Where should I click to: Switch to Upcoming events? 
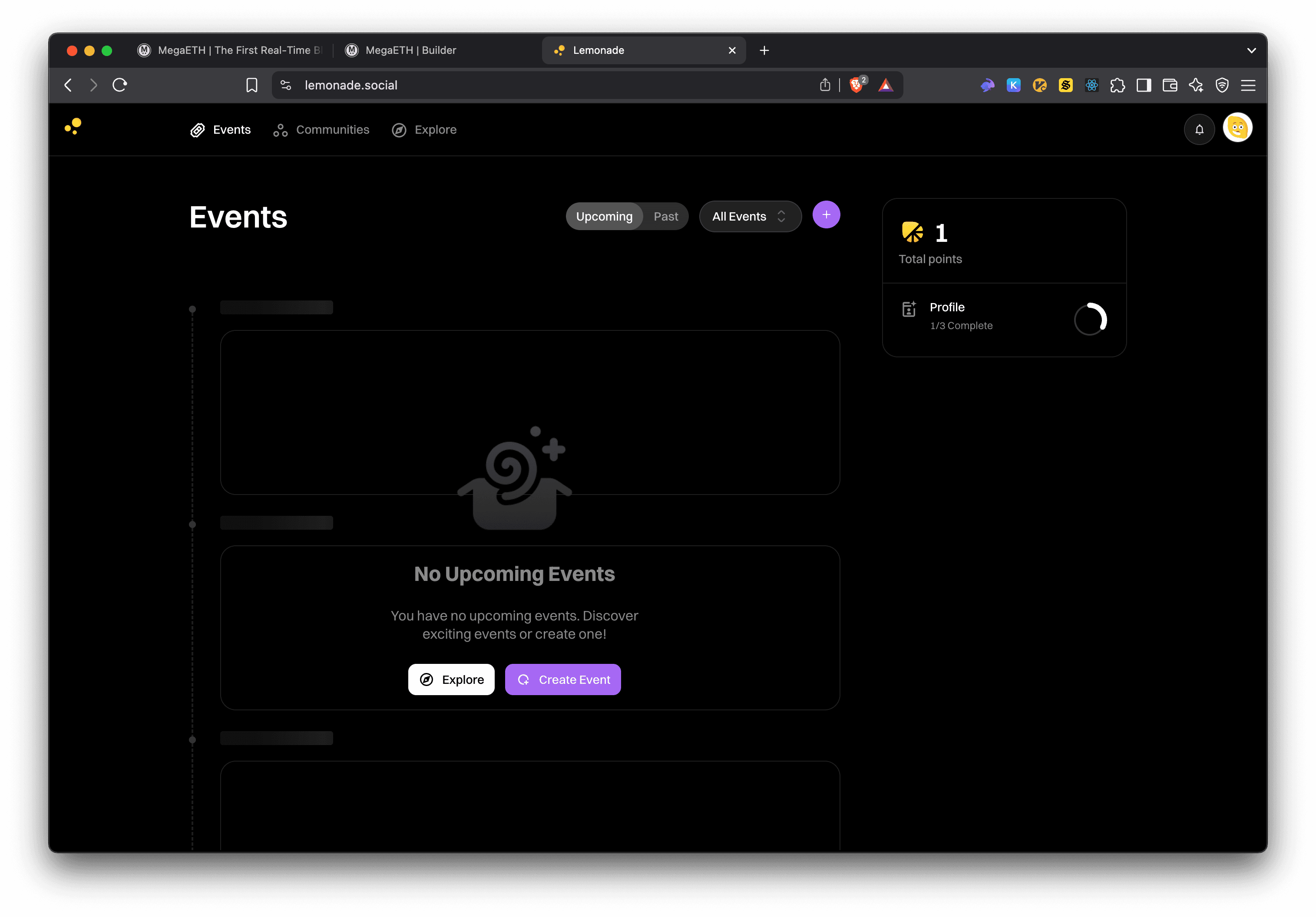[x=604, y=217]
